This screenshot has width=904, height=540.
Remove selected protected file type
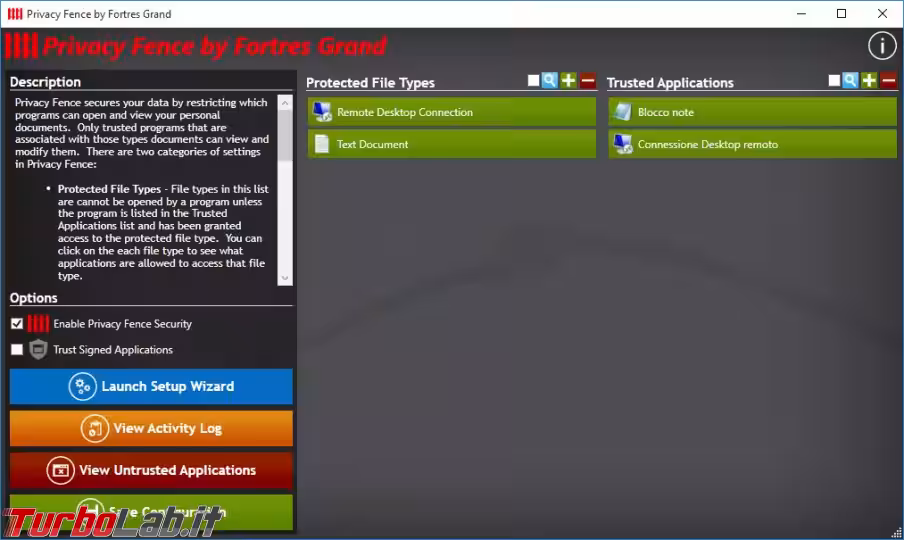[587, 81]
